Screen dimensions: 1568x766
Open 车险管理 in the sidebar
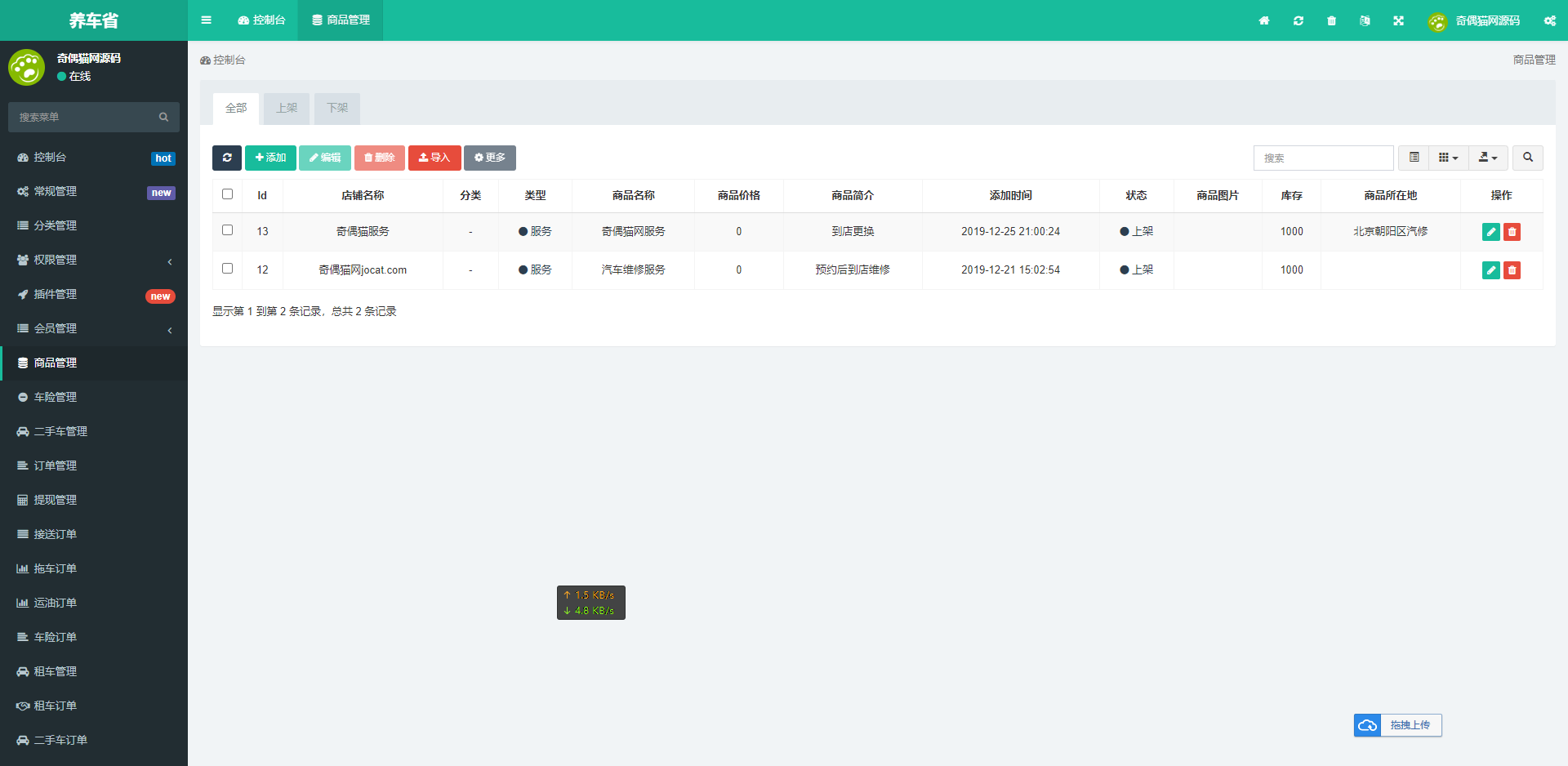click(94, 397)
